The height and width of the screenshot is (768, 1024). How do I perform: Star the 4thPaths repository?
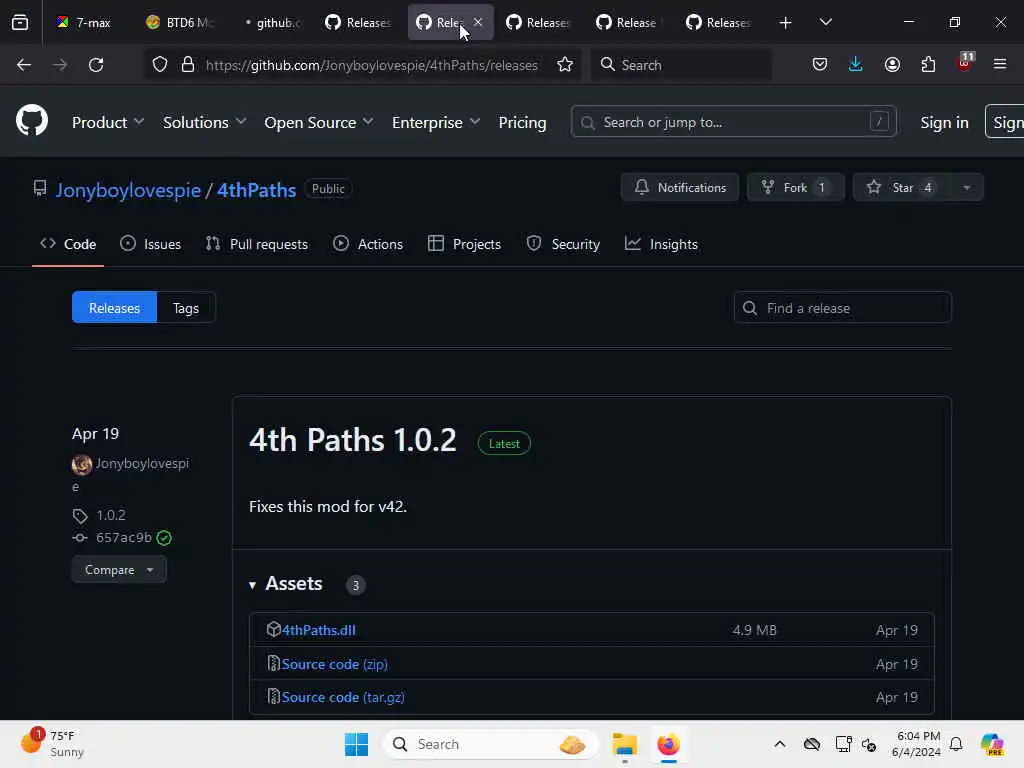(901, 187)
